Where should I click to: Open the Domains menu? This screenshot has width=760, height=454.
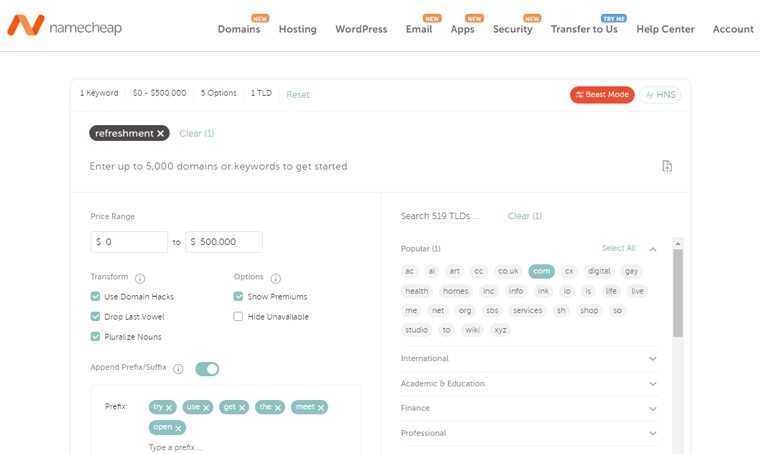point(239,29)
